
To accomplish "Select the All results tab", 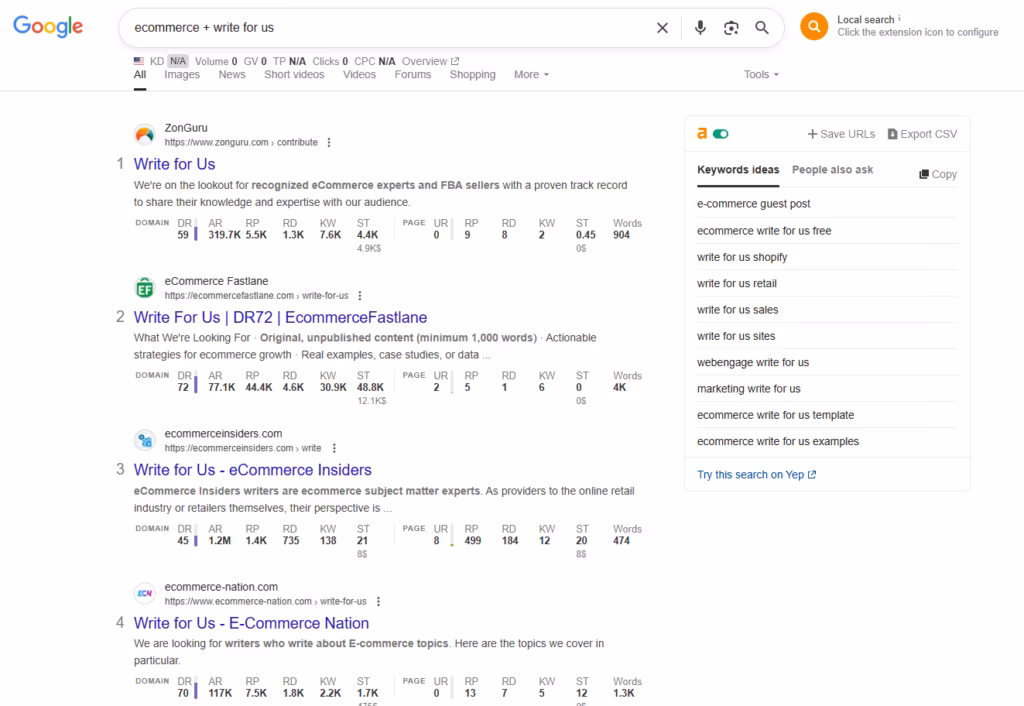I will coord(140,74).
